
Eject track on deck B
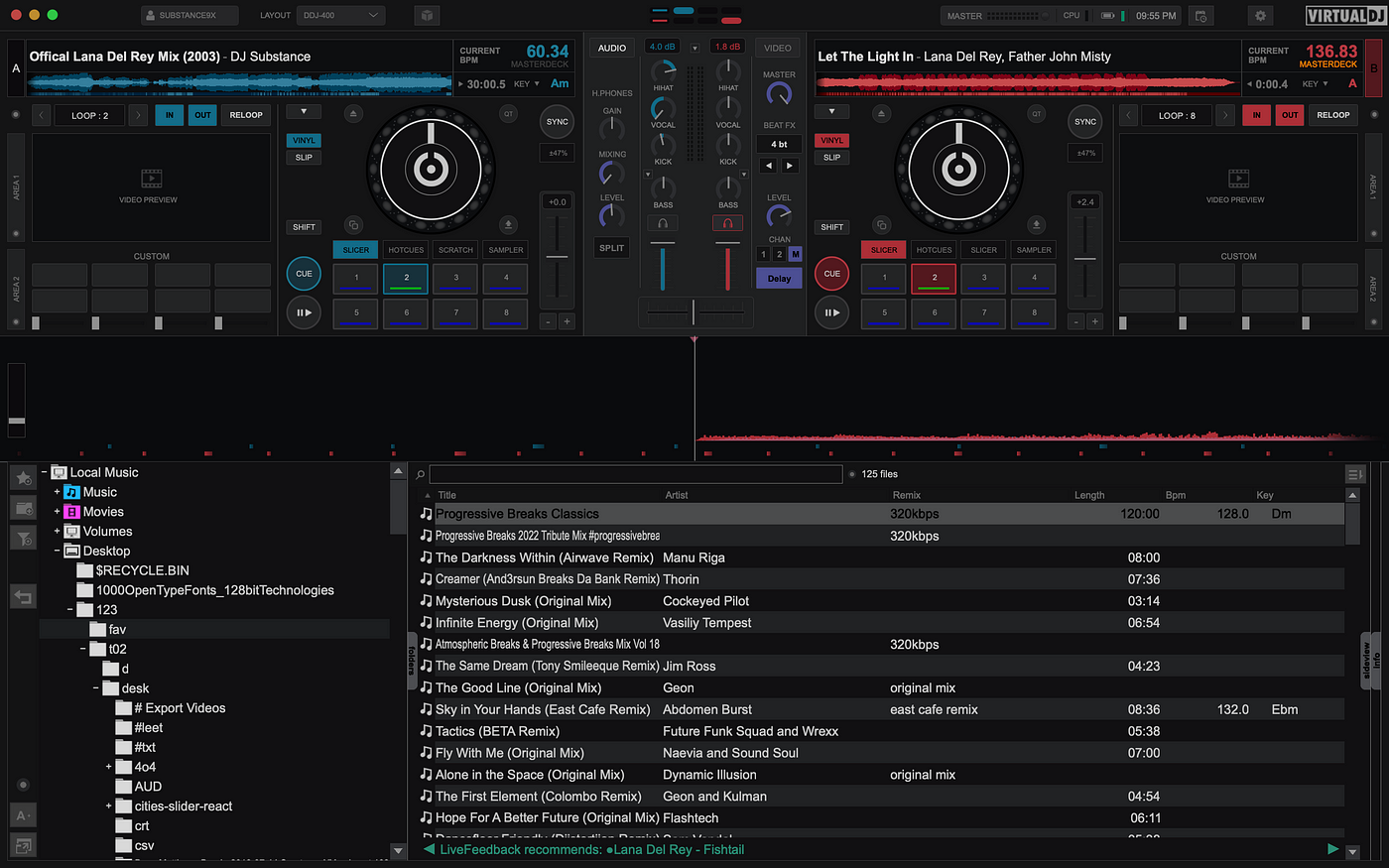(x=881, y=114)
